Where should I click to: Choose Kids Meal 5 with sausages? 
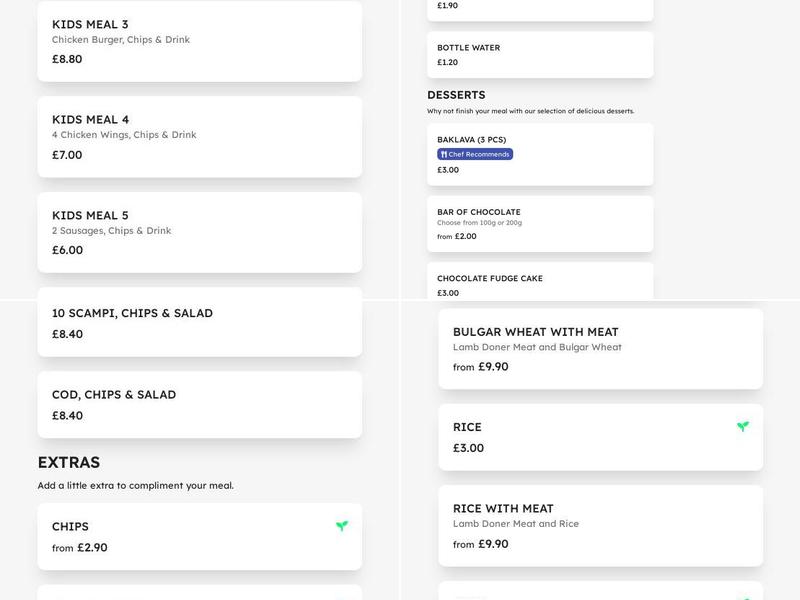tap(199, 232)
